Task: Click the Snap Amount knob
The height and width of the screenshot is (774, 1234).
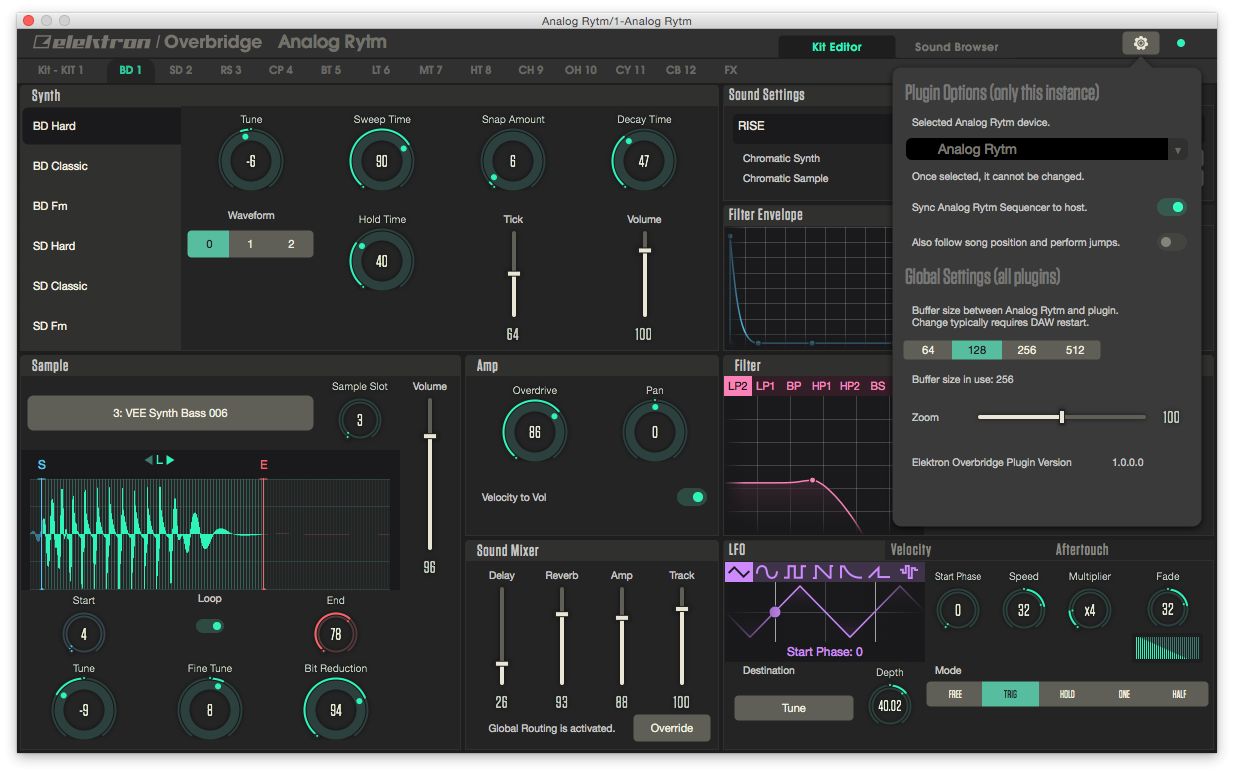Action: 513,161
